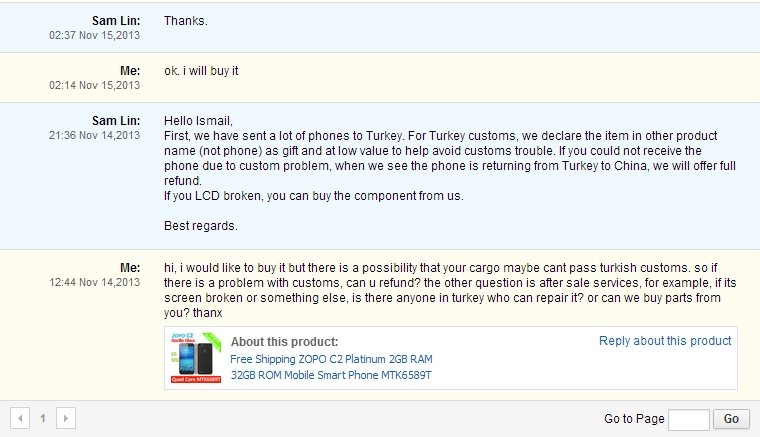This screenshot has width=760, height=437.
Task: Click the 21:36 Nov 14,2013 timestamp
Action: (95, 135)
